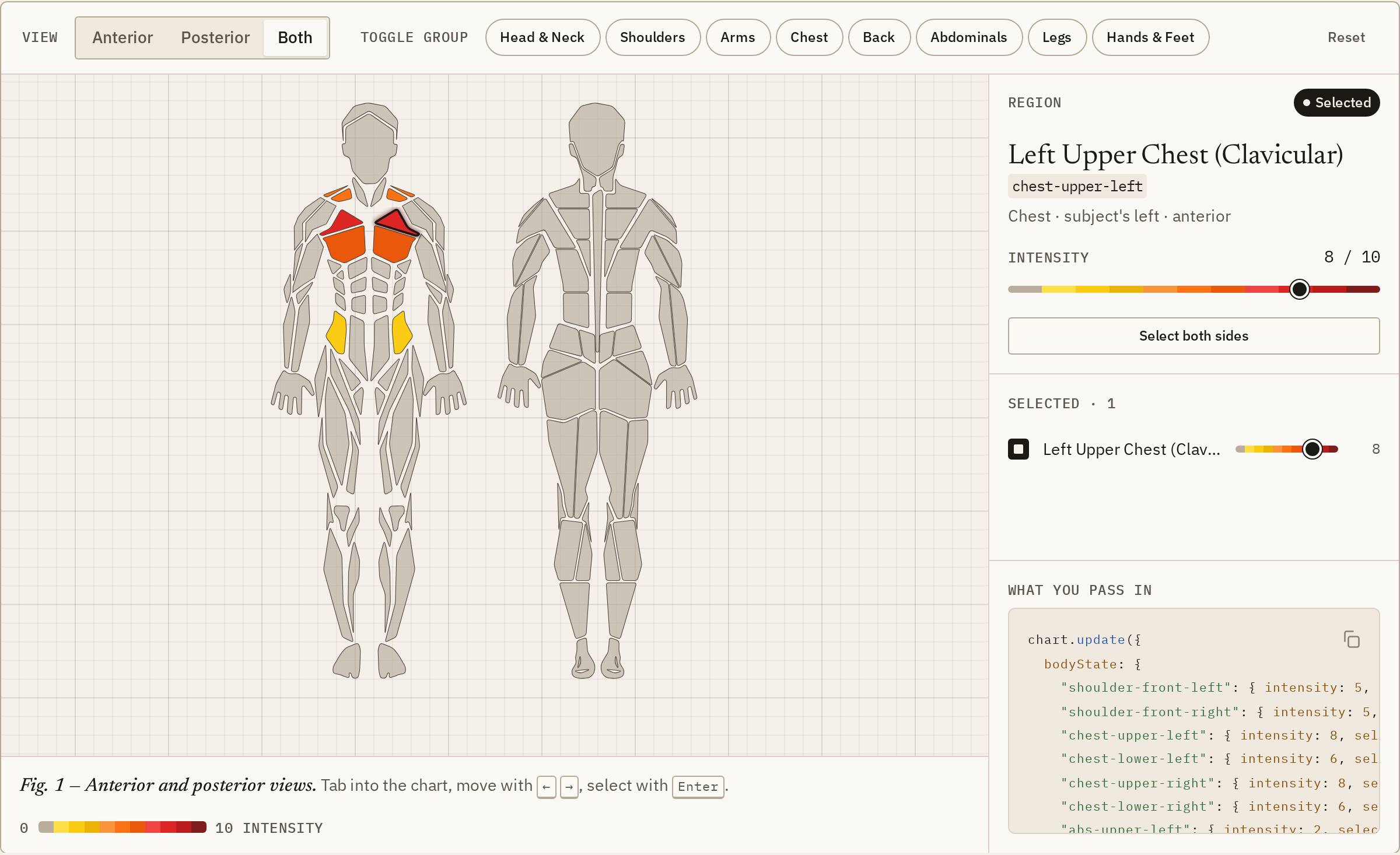This screenshot has height=855, width=1400.
Task: Click the 8 / 10 intensity value
Action: tap(1352, 257)
